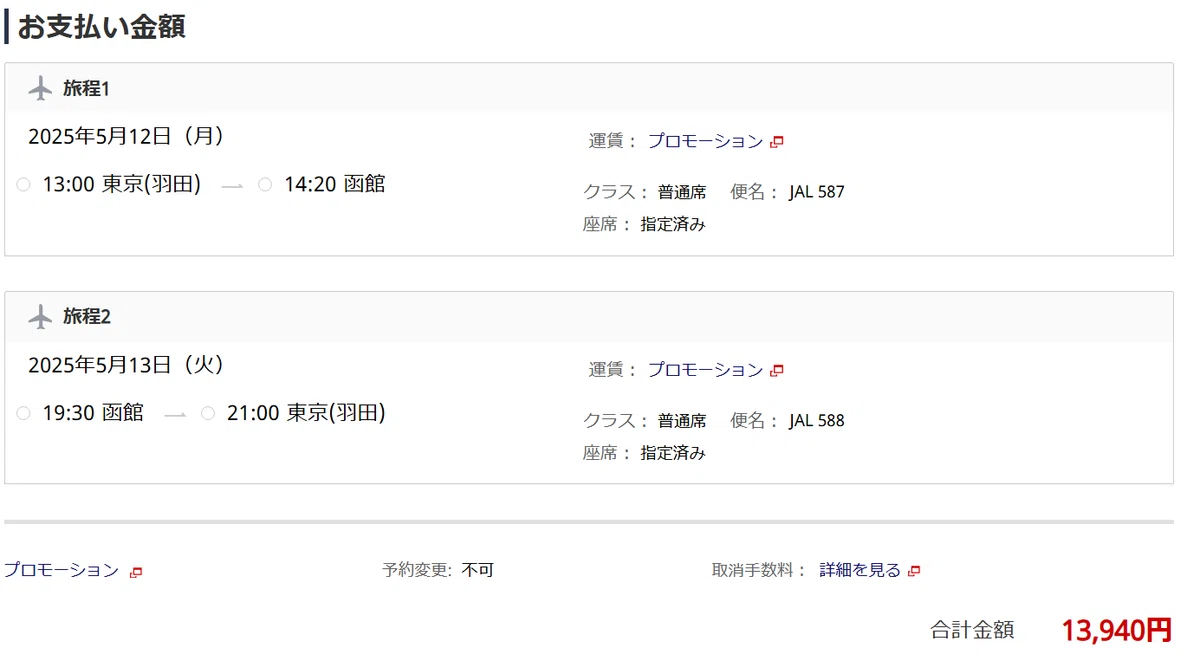Select the circle marker before 21:00 東京(羽田)

click(208, 413)
